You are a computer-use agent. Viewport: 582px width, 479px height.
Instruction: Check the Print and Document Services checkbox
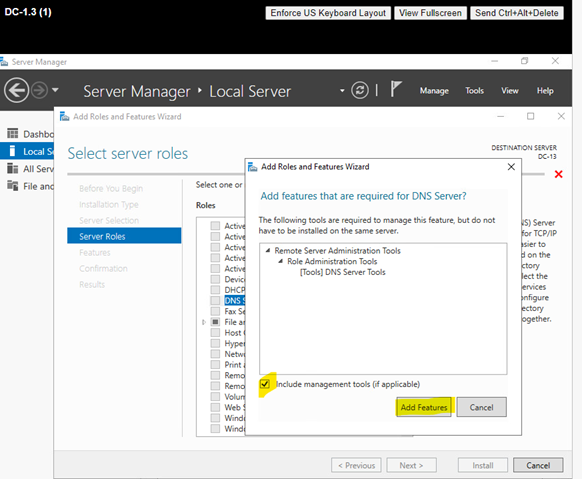(215, 364)
